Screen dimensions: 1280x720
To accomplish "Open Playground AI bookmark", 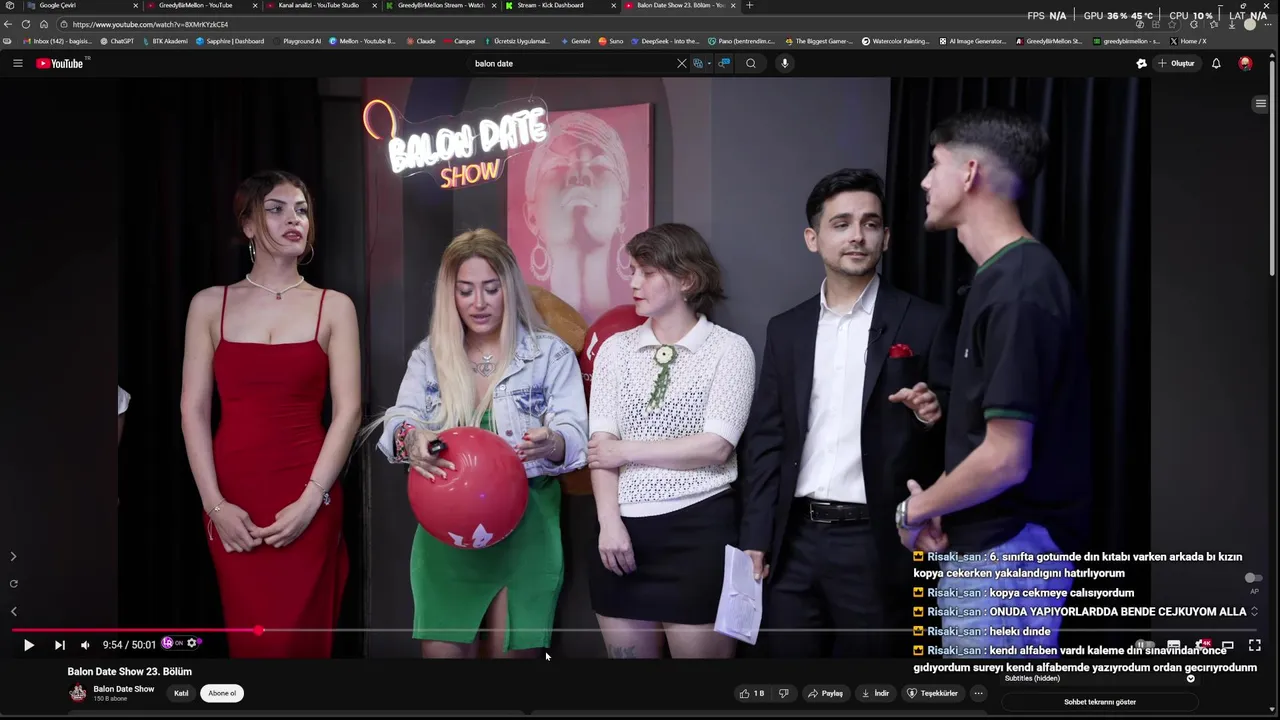I will (x=298, y=41).
